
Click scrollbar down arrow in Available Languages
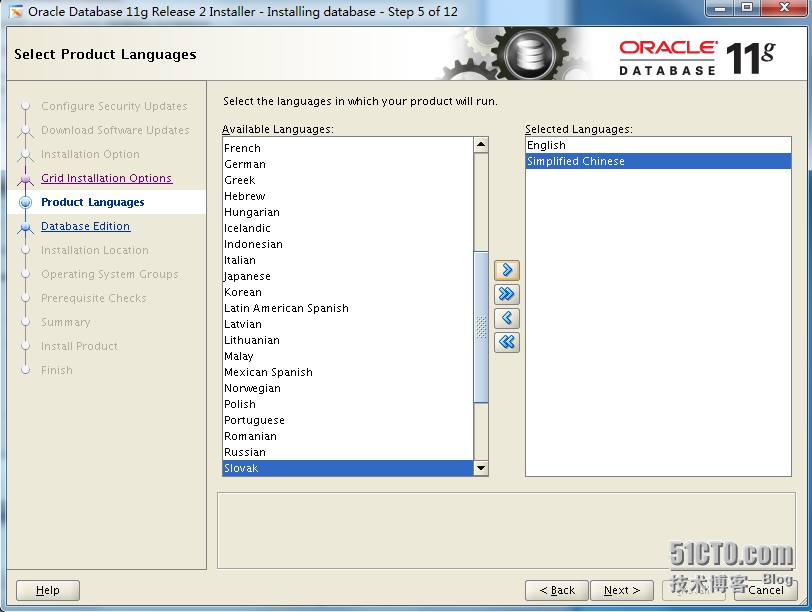481,468
